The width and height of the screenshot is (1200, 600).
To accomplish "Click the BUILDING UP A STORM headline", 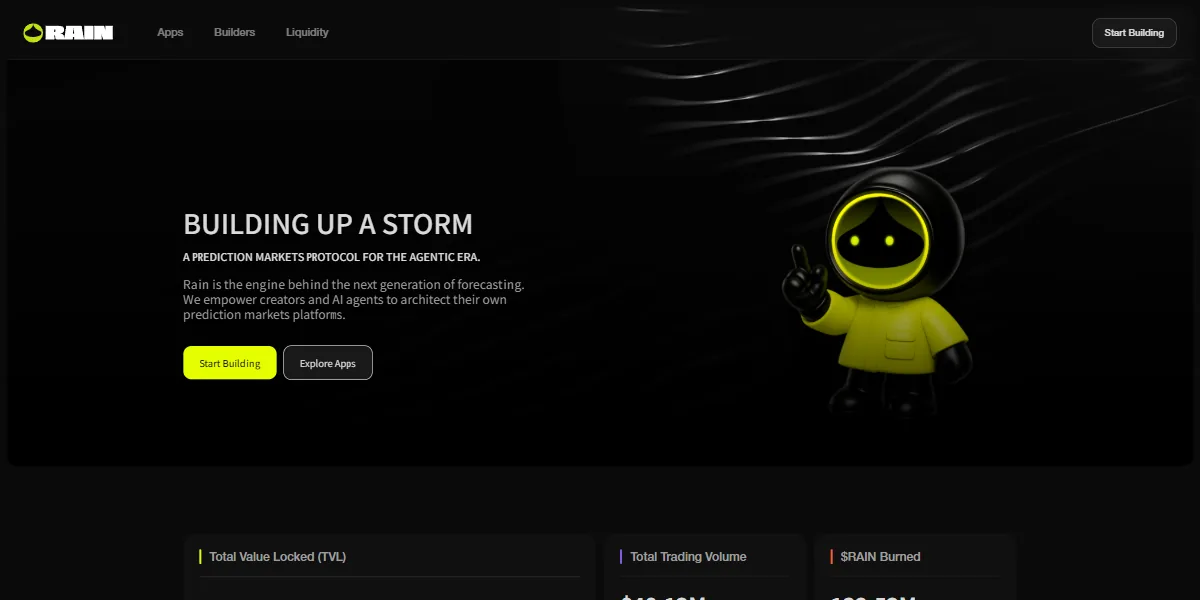I will [x=328, y=224].
